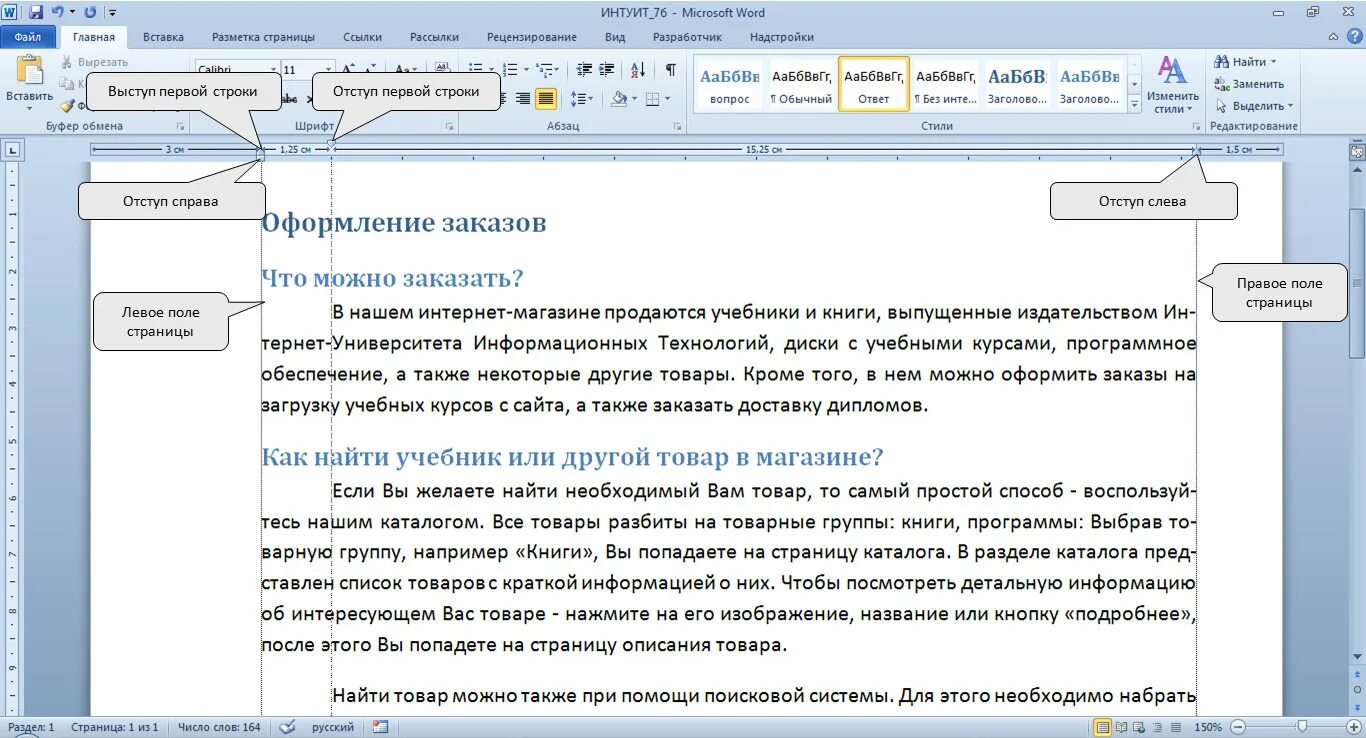This screenshot has height=738, width=1366.
Task: Select the Read Mode view icon
Action: pyautogui.click(x=1120, y=727)
